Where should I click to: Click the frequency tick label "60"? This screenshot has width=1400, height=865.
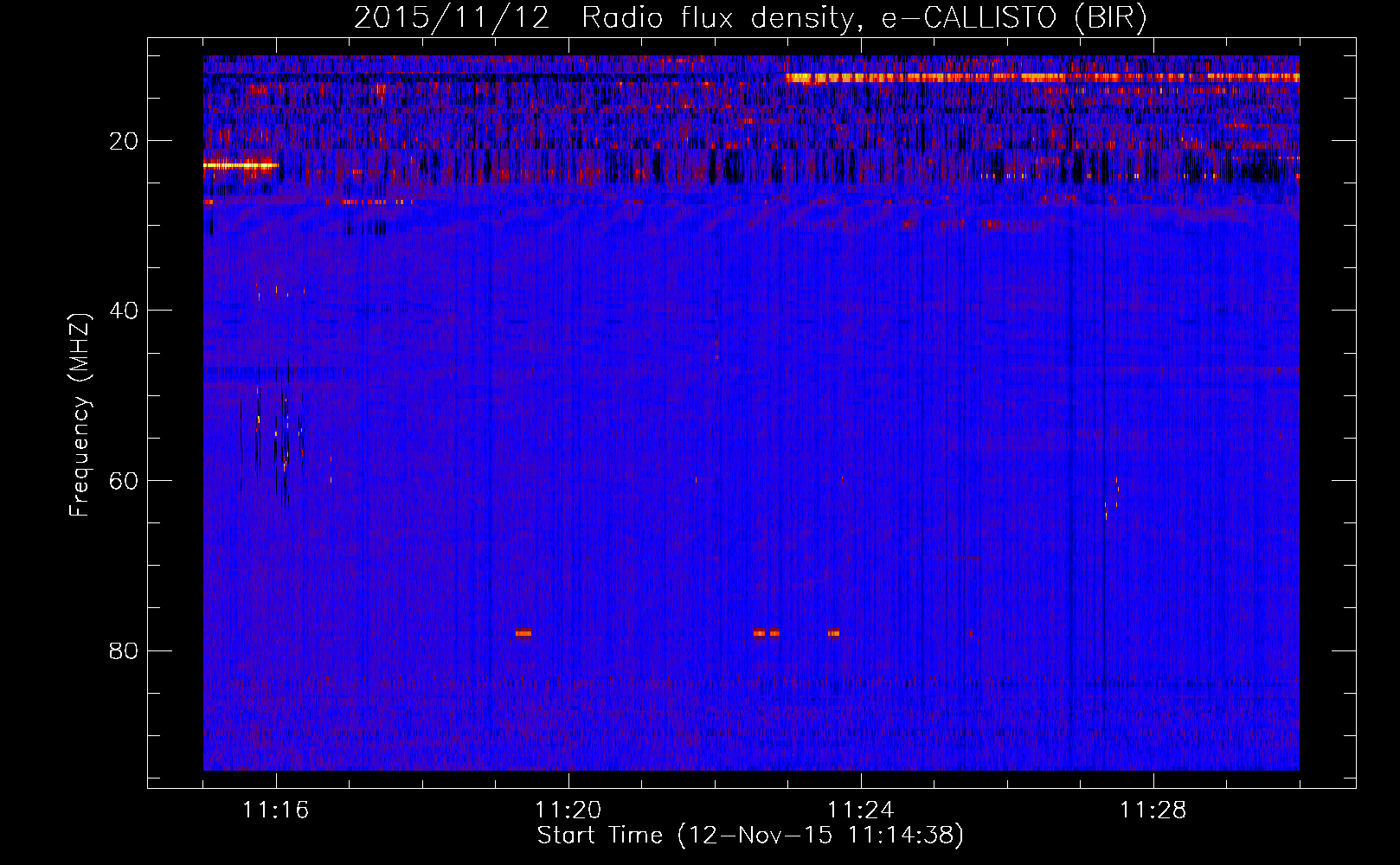click(x=125, y=481)
